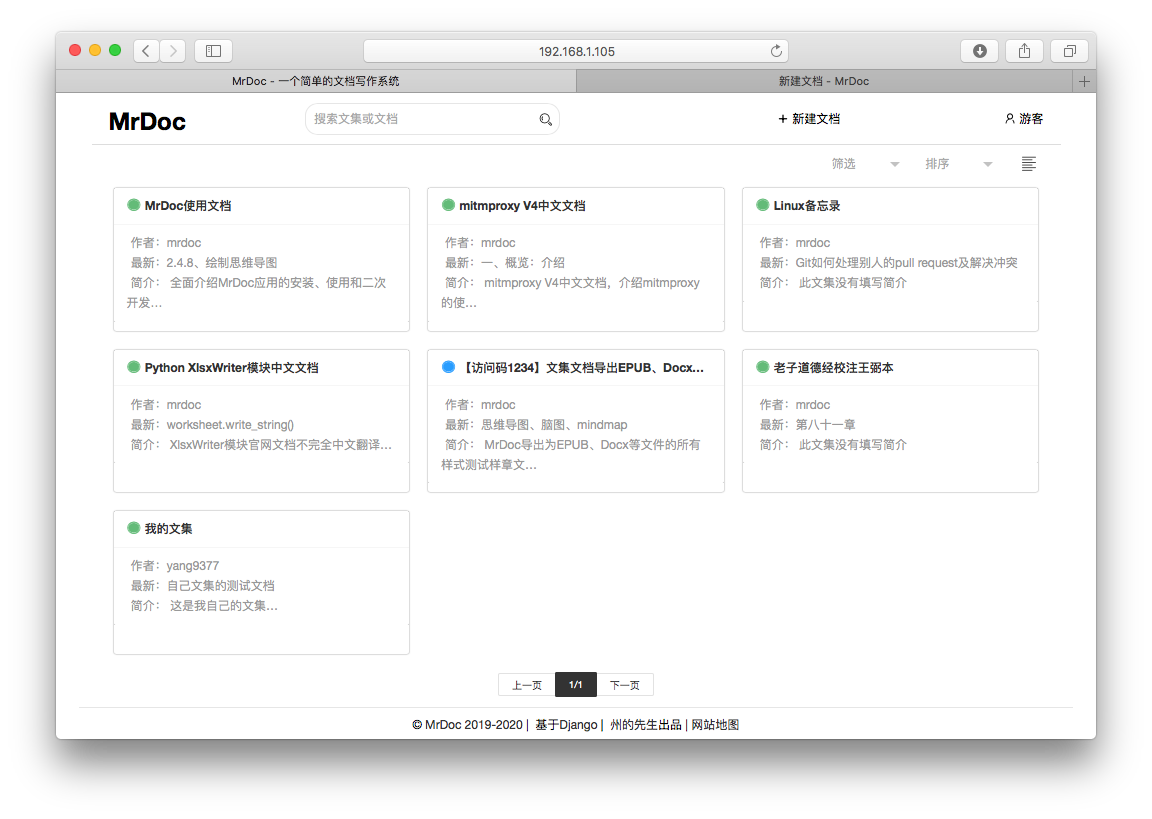The width and height of the screenshot is (1152, 819).
Task: Switch to the list layout view icon
Action: (1029, 164)
